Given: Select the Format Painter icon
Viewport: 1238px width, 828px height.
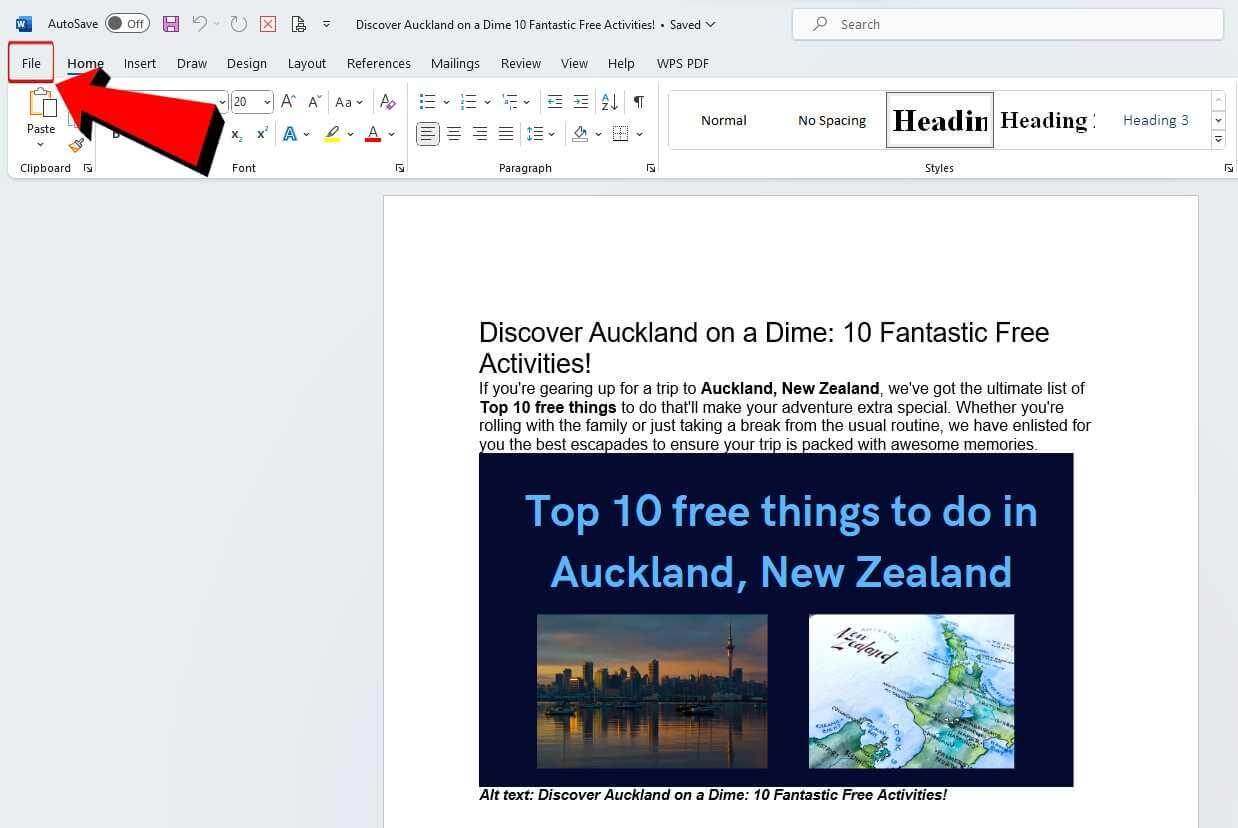Looking at the screenshot, I should 77,144.
